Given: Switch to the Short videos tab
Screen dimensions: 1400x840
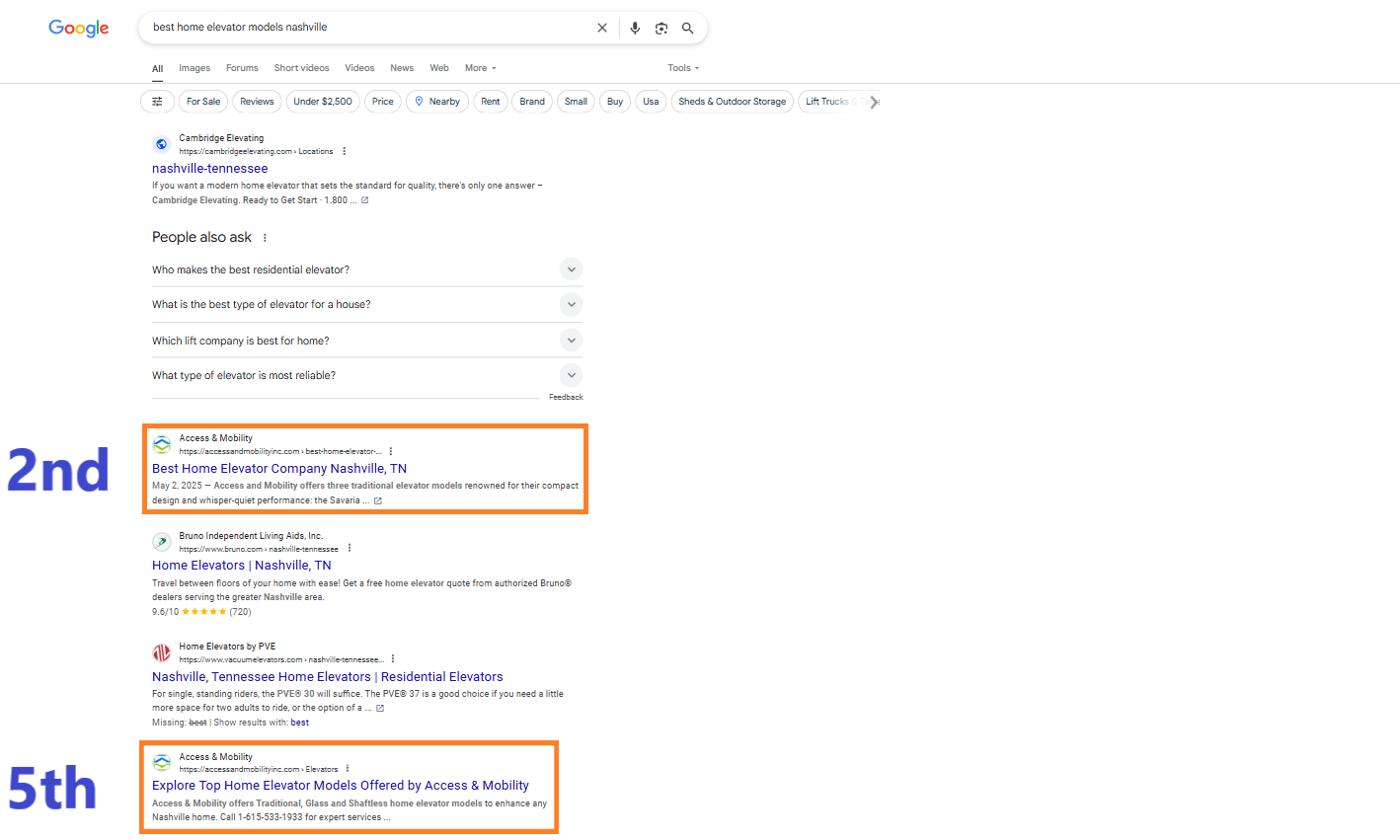Looking at the screenshot, I should tap(302, 68).
